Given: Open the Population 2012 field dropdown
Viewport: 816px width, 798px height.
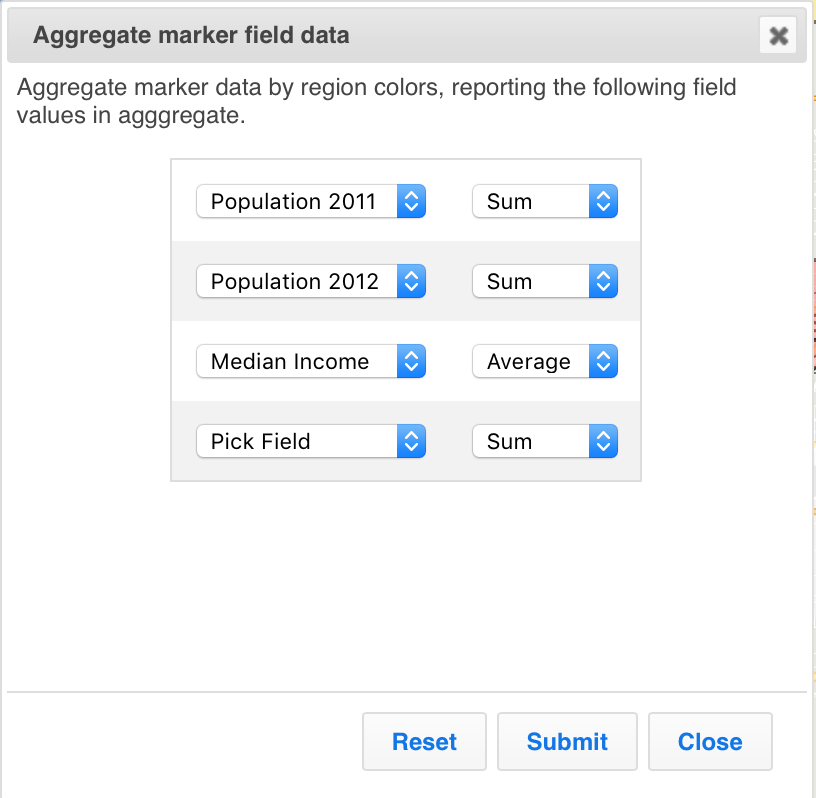Looking at the screenshot, I should 297,281.
